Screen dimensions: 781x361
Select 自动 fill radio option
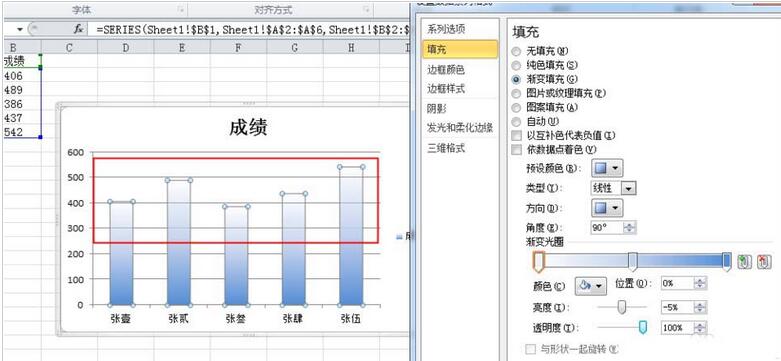point(516,121)
